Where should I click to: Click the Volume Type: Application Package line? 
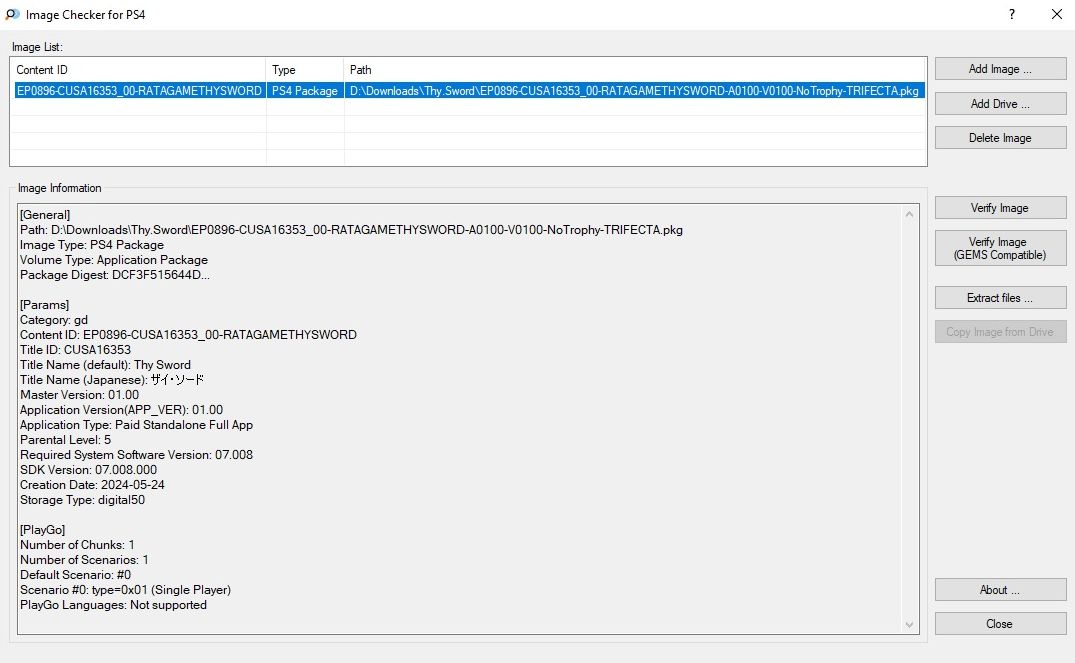point(114,260)
